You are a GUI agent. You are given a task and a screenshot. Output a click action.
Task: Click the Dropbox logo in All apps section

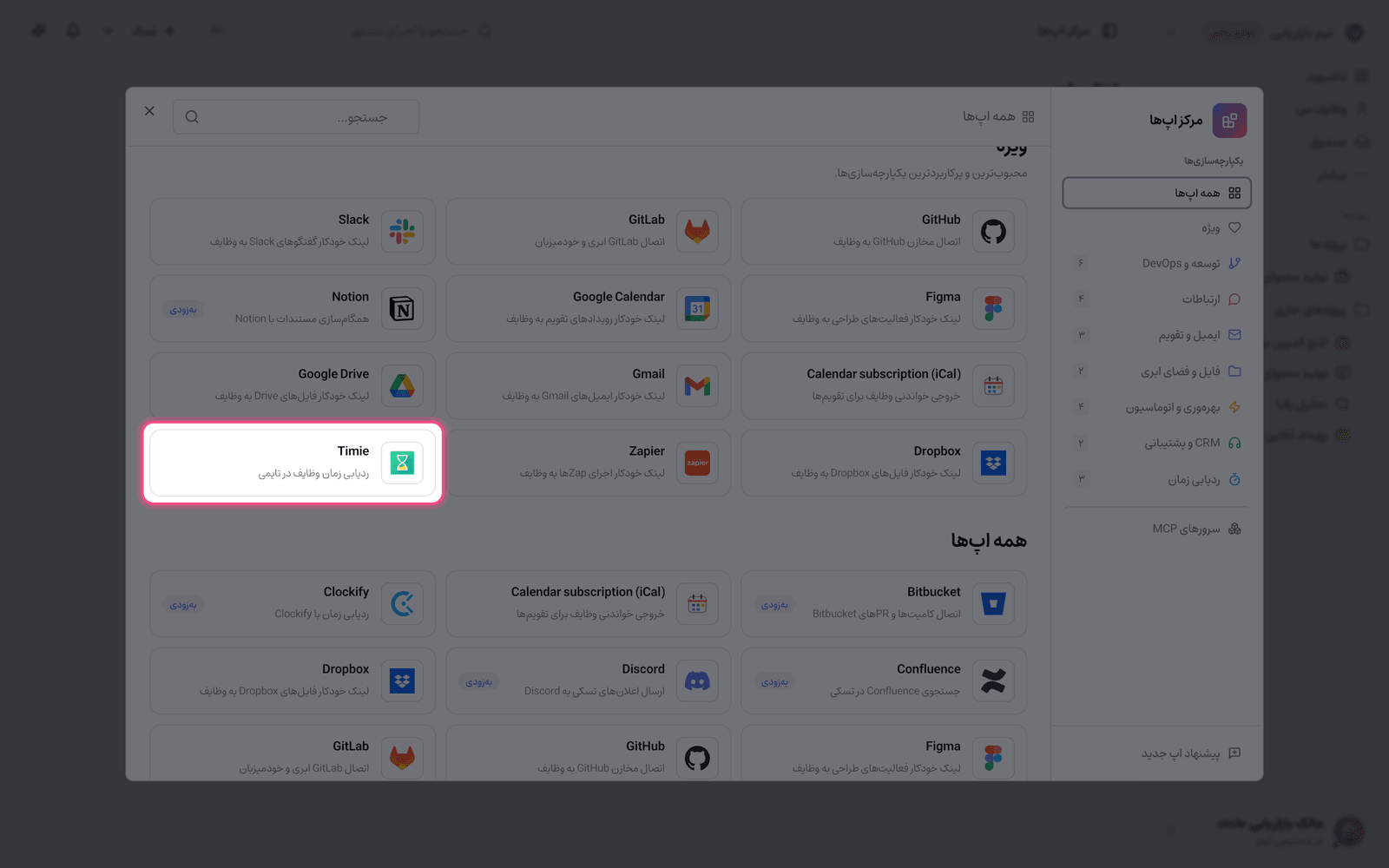pyautogui.click(x=402, y=681)
